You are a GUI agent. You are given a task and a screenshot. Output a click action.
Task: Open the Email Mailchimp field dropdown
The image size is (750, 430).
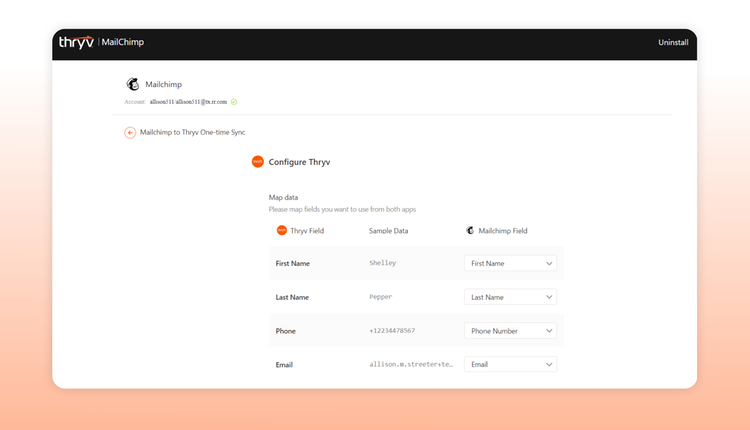click(510, 364)
